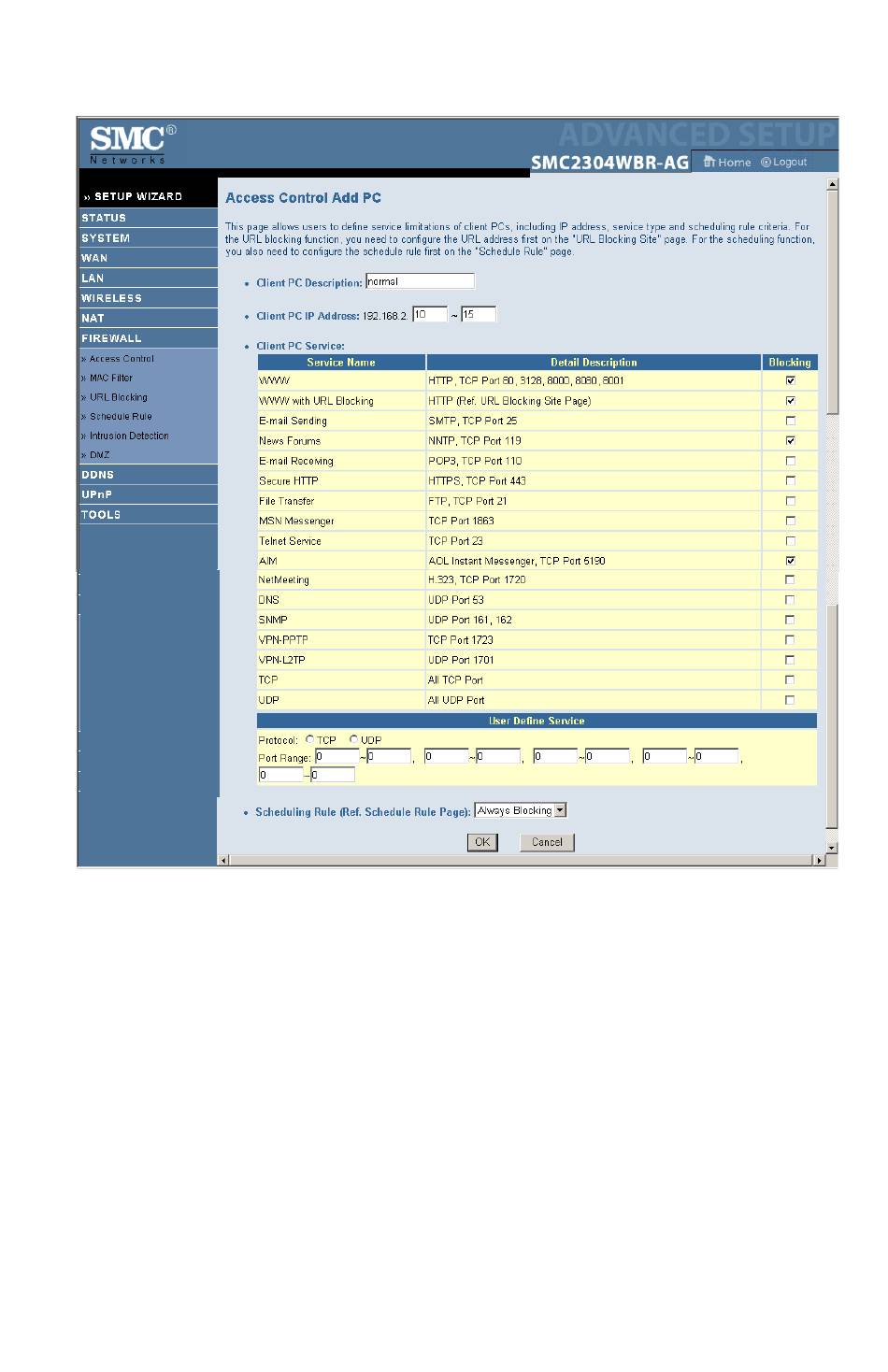888x1372 pixels.
Task: Enable Blocking for Secure HTTP
Action: [791, 480]
